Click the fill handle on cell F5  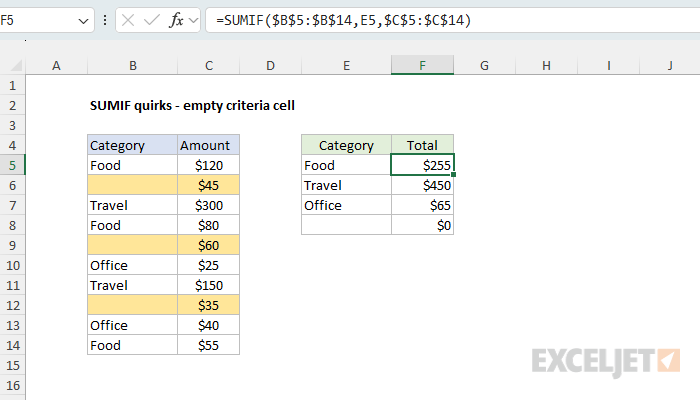tap(454, 175)
